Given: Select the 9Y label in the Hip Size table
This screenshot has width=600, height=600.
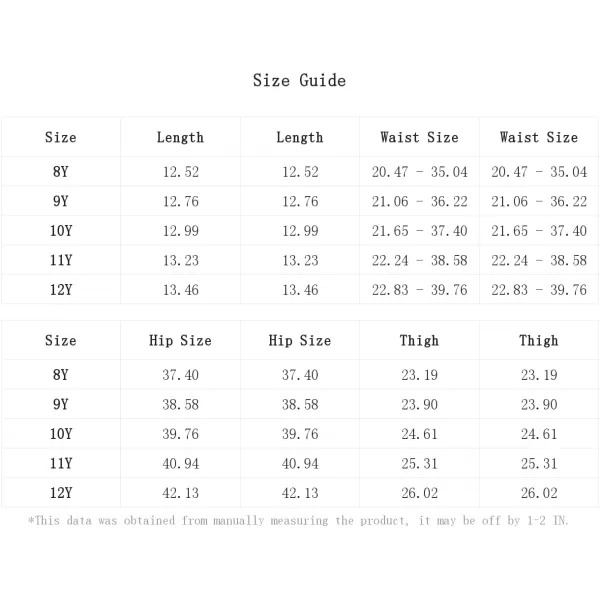Looking at the screenshot, I should click(x=61, y=404).
